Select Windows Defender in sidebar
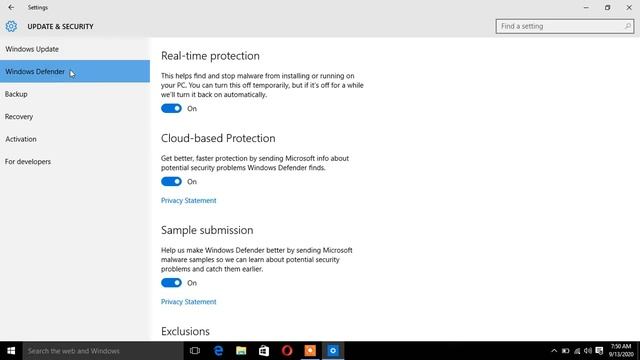Screen dimensions: 640x360 coord(75,71)
